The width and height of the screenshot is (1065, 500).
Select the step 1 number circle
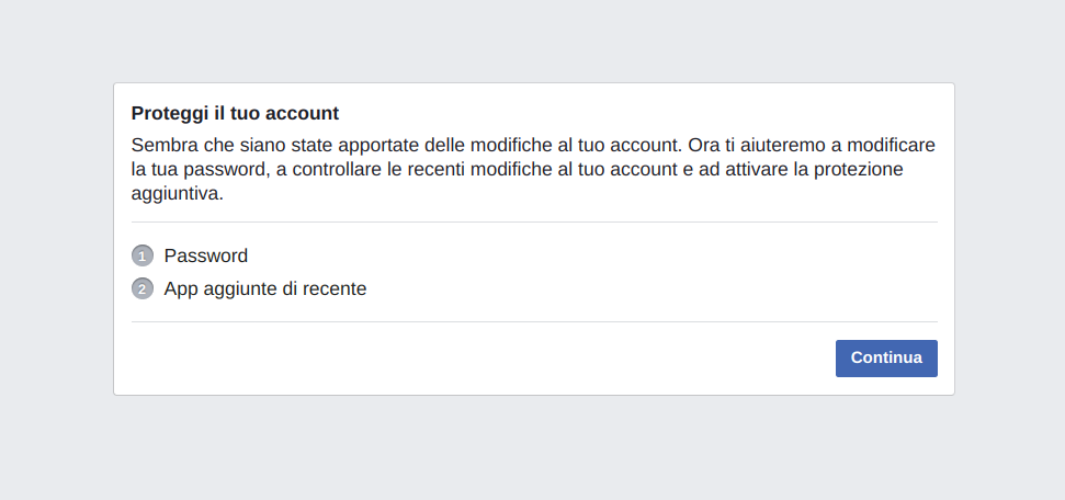142,256
